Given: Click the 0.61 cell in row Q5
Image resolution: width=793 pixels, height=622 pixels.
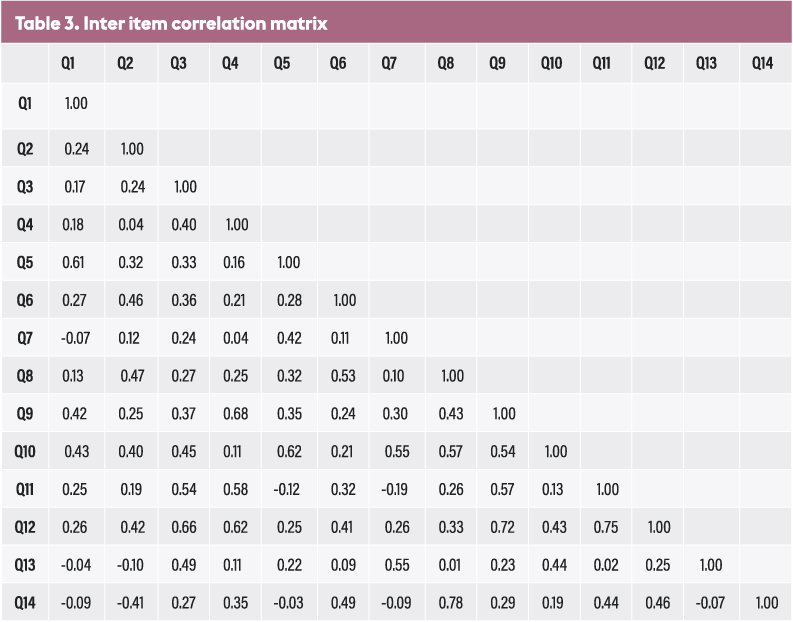Looking at the screenshot, I should tap(76, 262).
